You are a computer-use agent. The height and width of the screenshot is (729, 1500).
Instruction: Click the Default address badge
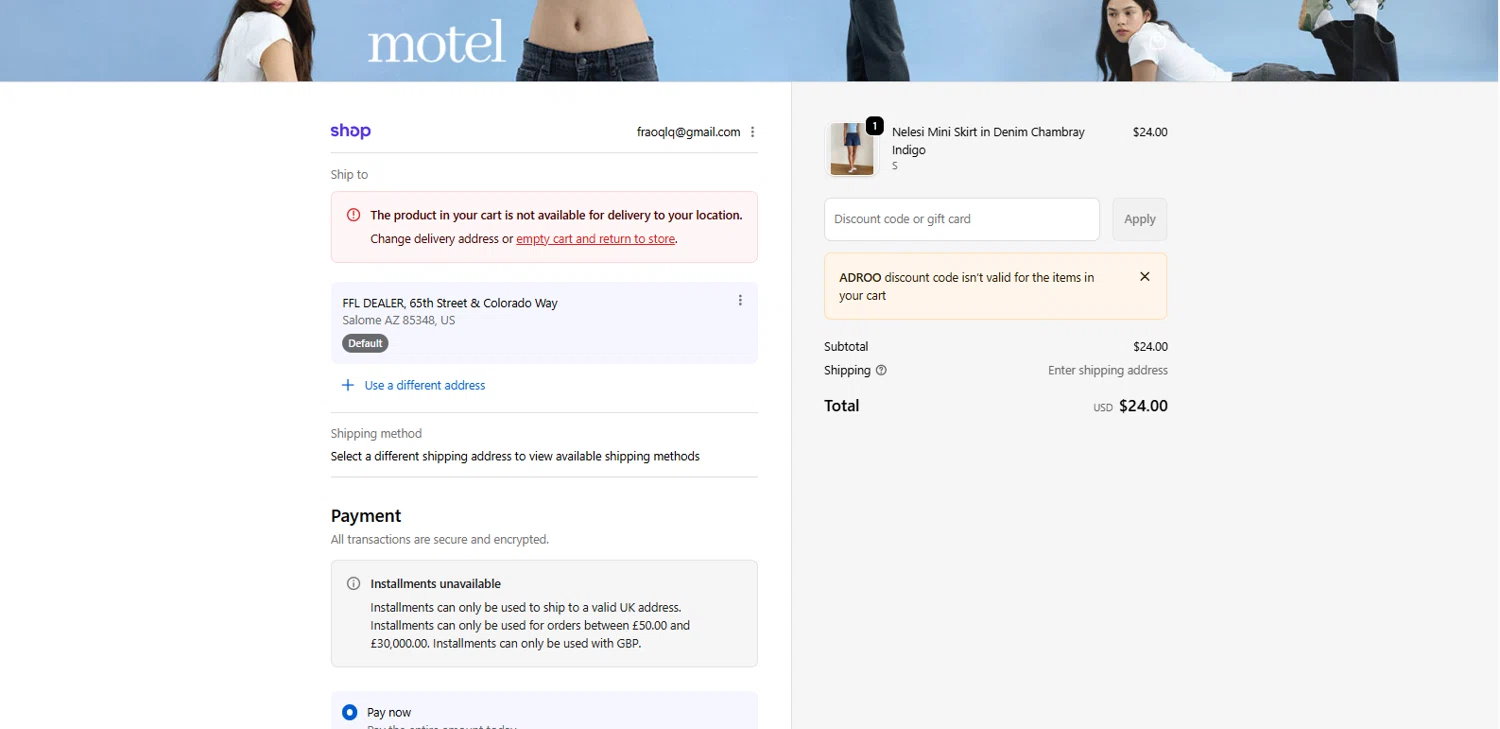point(365,343)
